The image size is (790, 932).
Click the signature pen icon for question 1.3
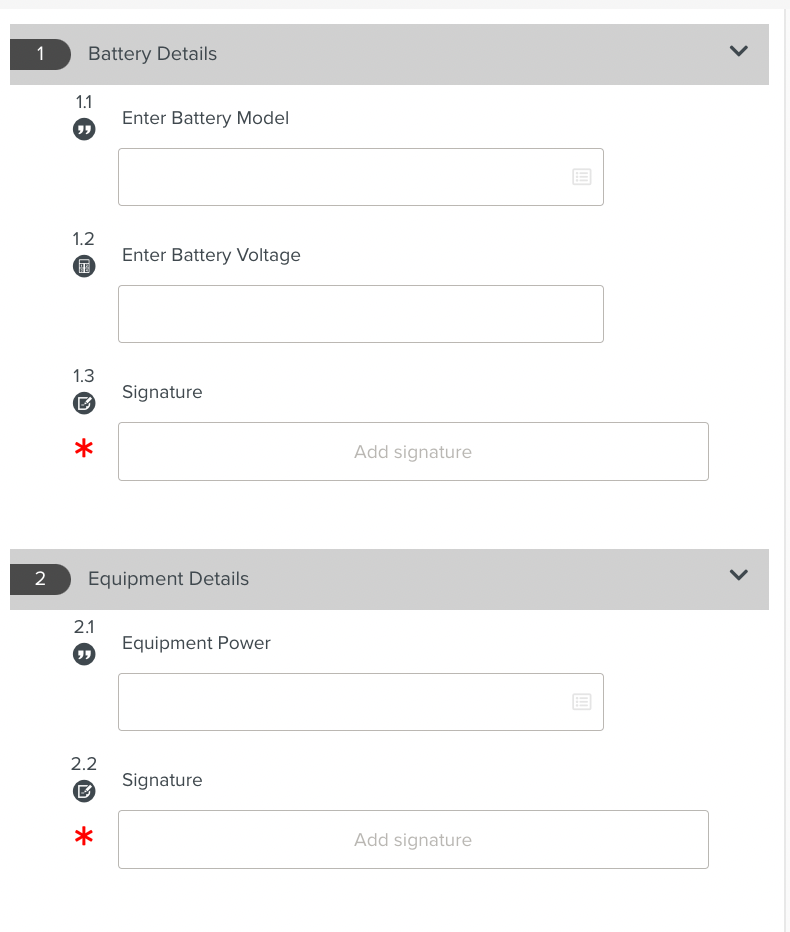click(84, 402)
